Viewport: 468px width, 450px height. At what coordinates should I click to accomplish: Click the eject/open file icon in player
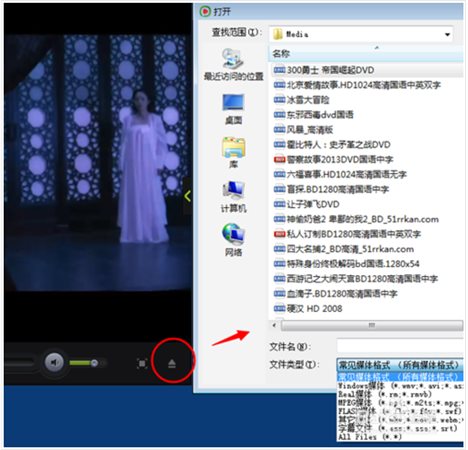(x=172, y=363)
